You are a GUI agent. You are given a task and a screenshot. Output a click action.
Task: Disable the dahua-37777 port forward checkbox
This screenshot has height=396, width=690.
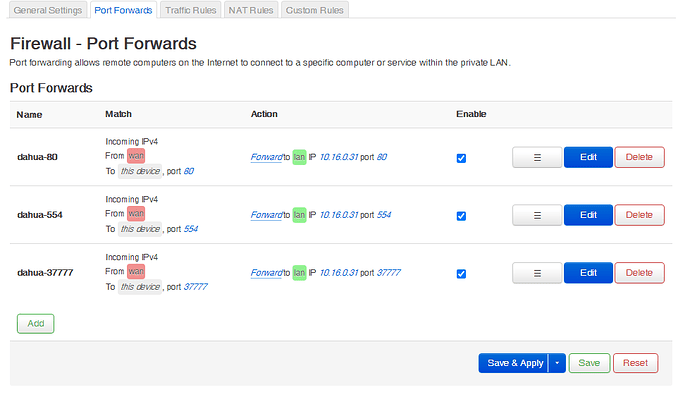461,274
